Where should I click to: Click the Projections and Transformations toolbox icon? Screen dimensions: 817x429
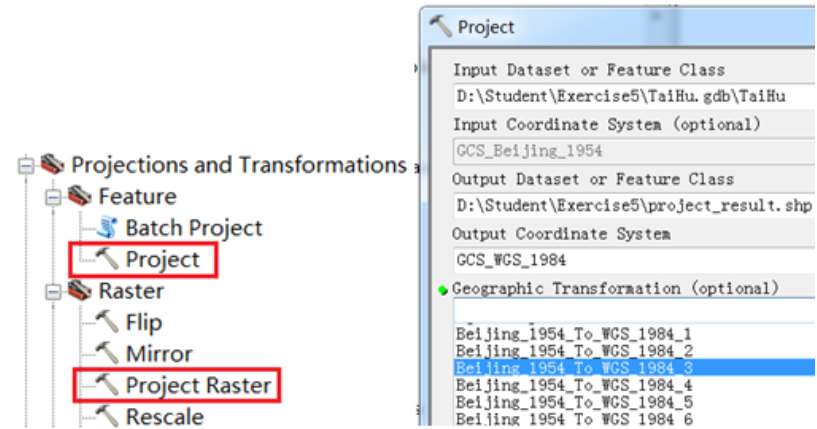click(x=52, y=164)
